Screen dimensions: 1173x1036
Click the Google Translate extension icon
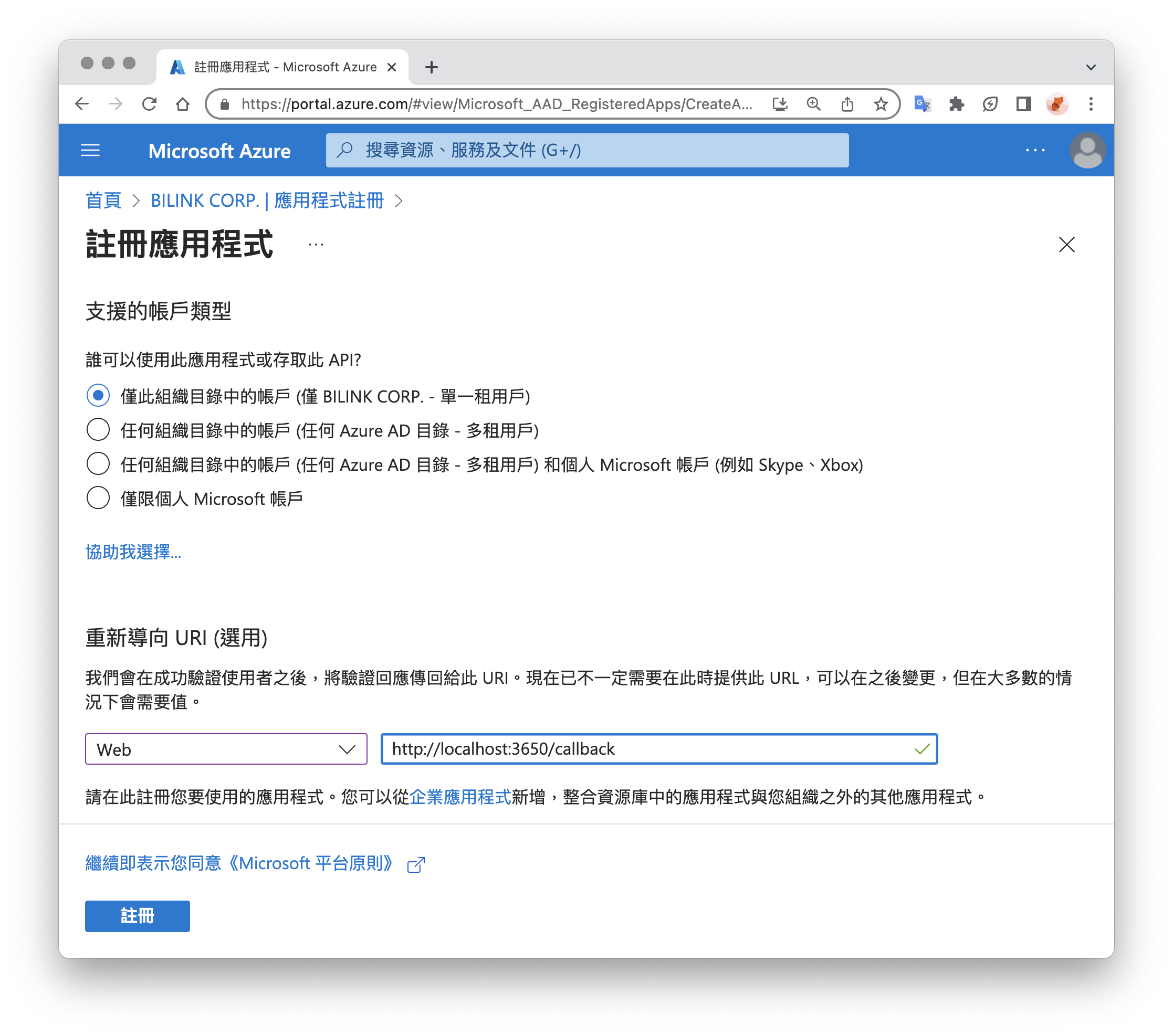tap(922, 104)
